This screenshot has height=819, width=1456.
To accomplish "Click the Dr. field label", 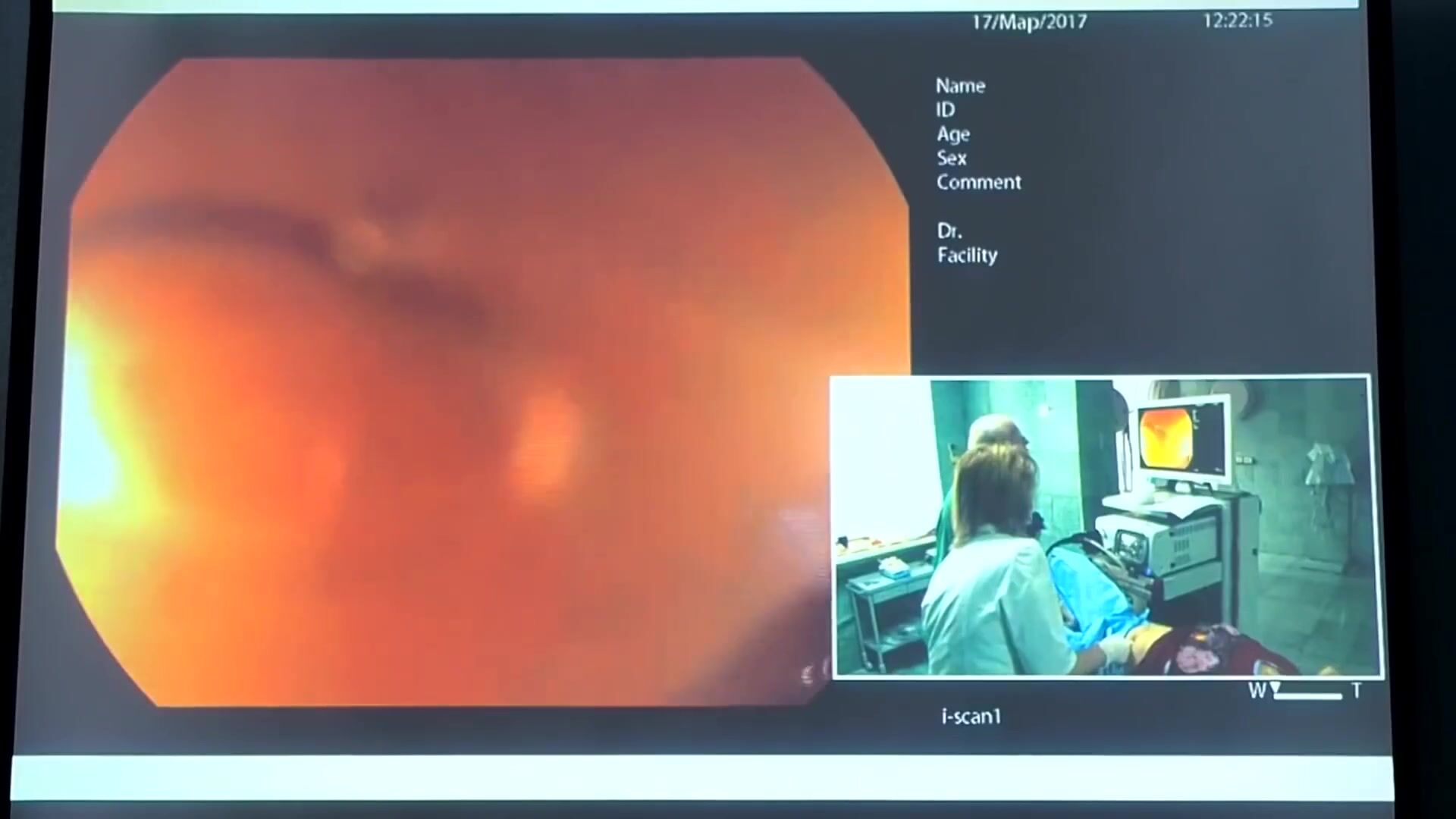I will [x=949, y=231].
